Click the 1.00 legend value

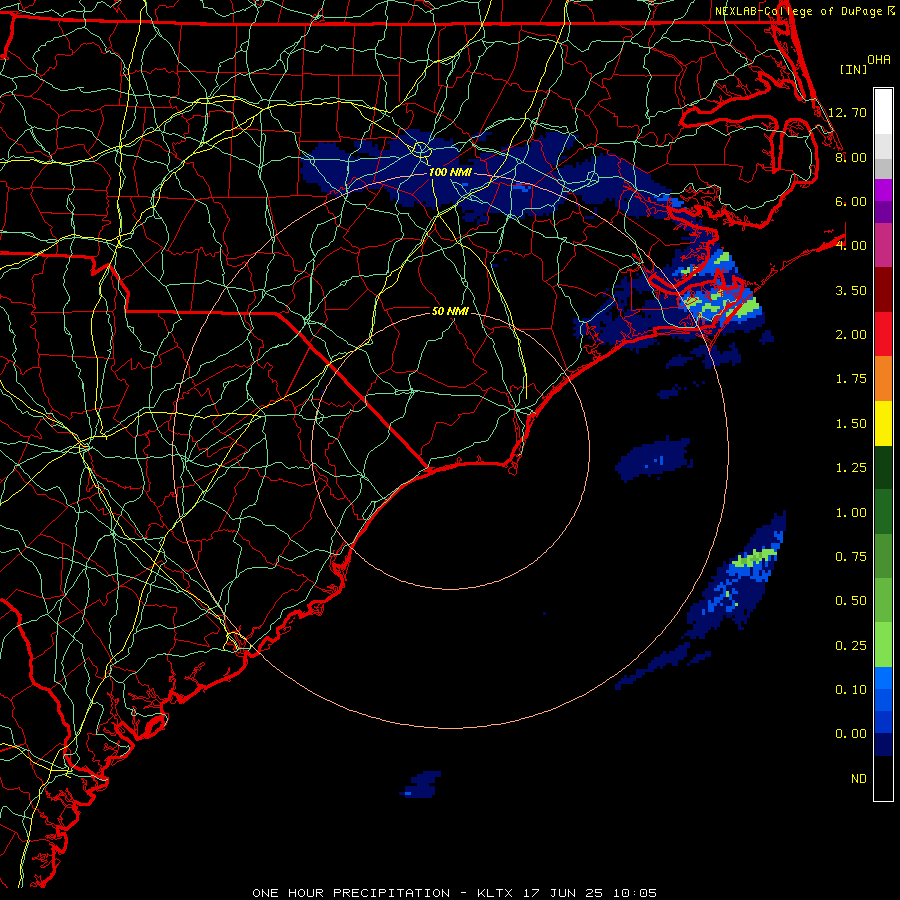[851, 513]
